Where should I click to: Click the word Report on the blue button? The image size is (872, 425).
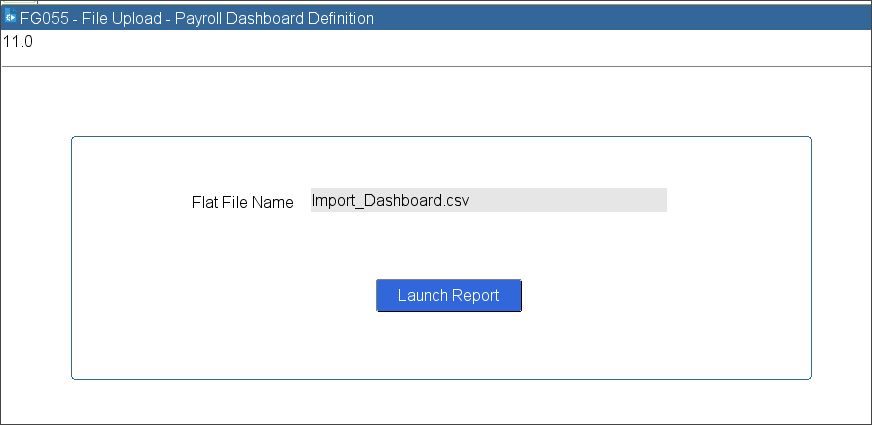[475, 296]
